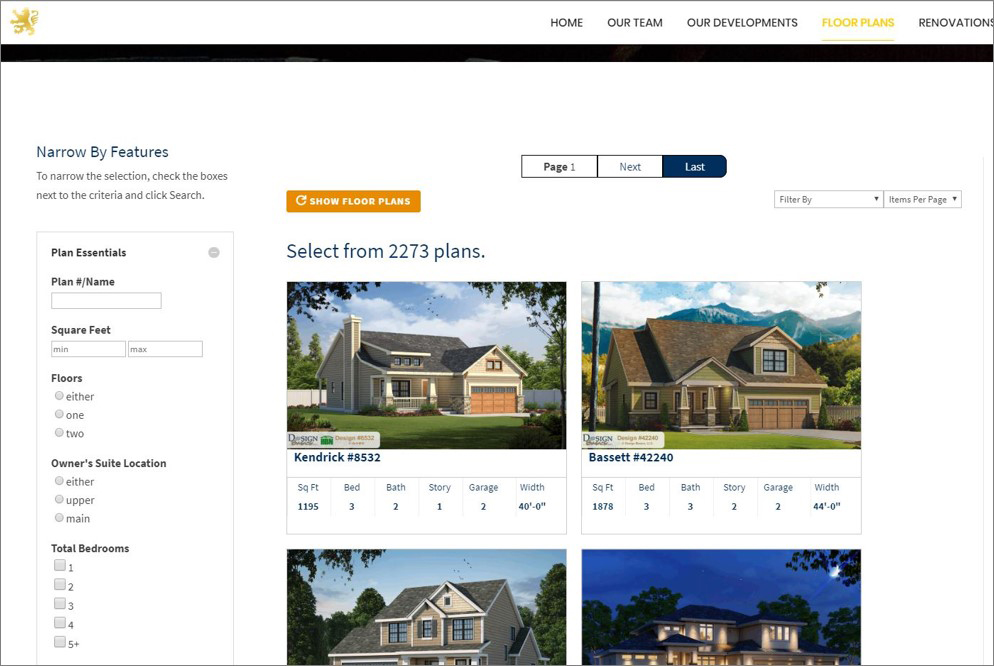The image size is (994, 666).
Task: Click the Page 1 pagination button
Action: click(559, 167)
